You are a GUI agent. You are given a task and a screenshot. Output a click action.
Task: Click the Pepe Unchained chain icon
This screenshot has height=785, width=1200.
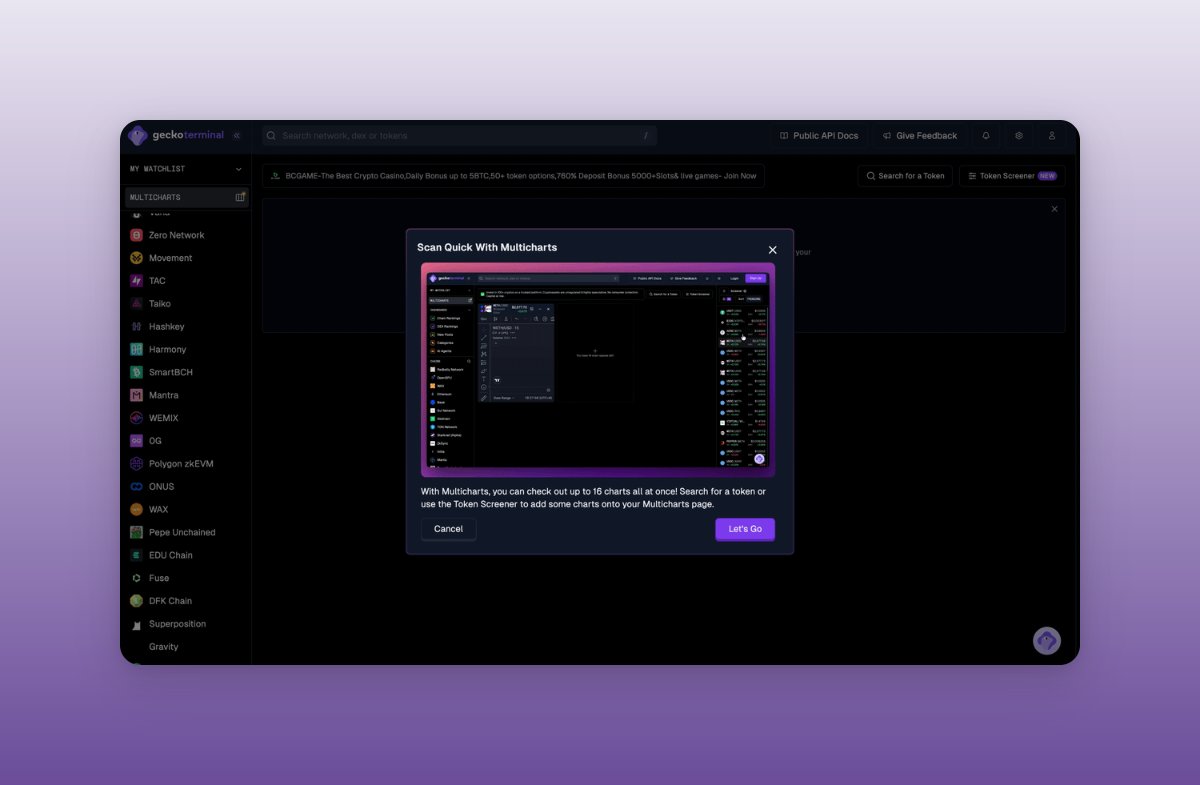click(137, 533)
